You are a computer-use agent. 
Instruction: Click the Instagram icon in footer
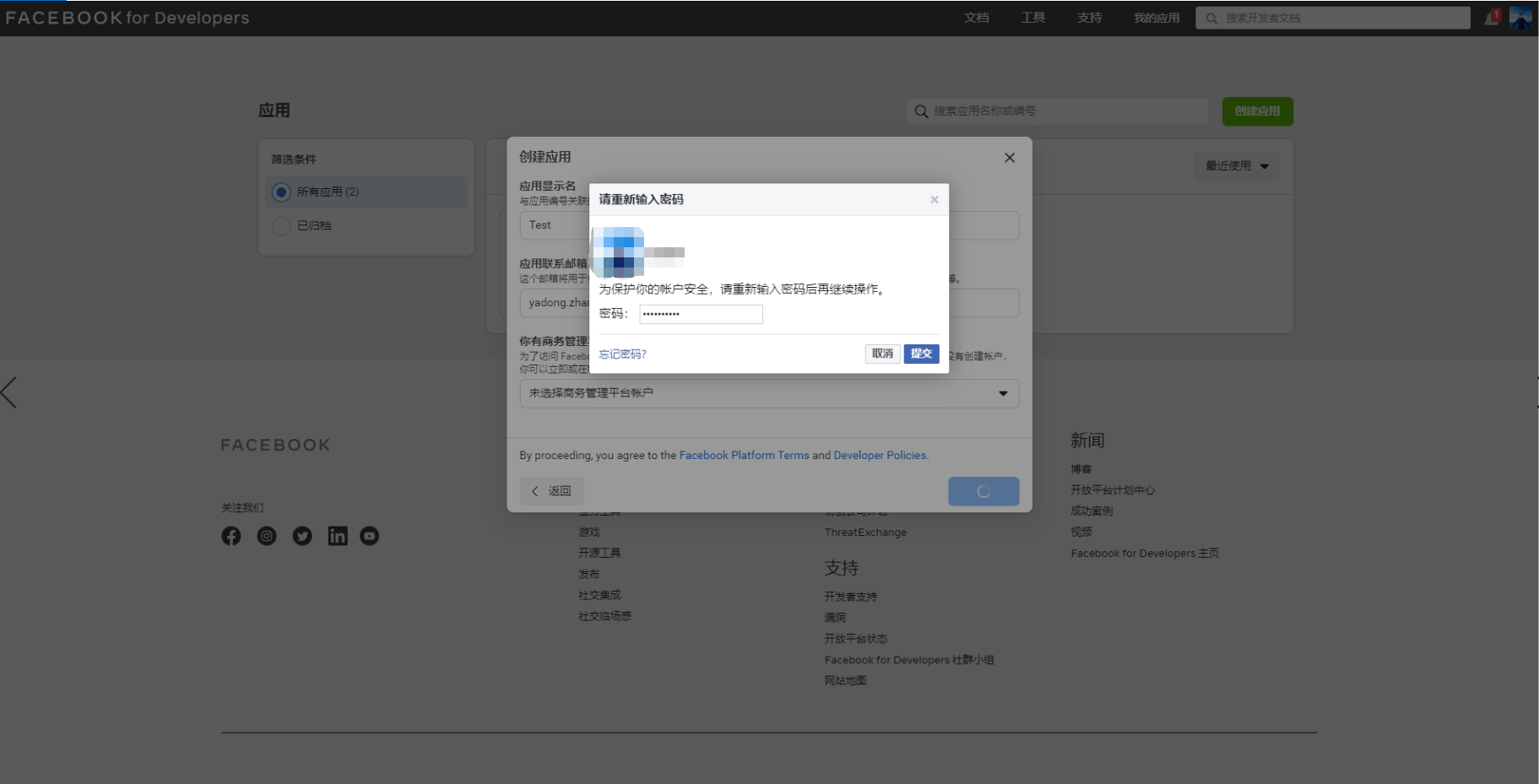267,536
